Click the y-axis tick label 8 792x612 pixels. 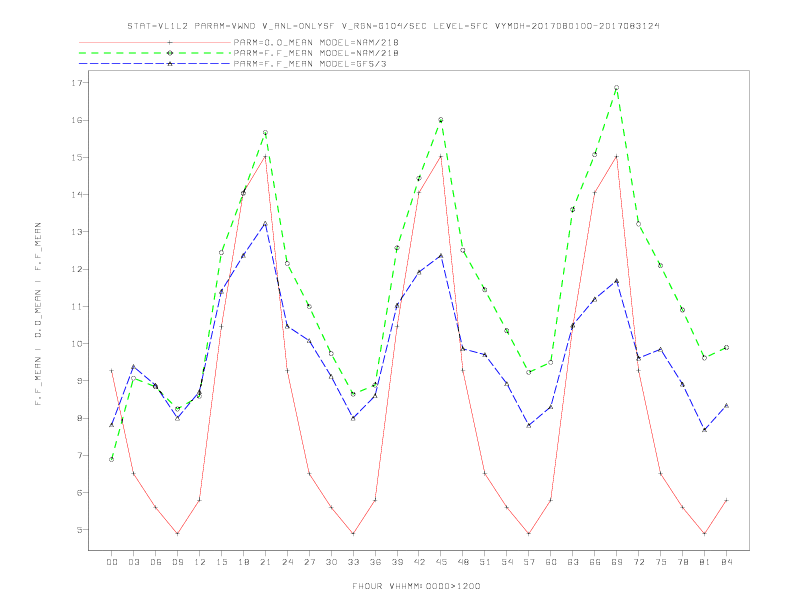tap(79, 418)
